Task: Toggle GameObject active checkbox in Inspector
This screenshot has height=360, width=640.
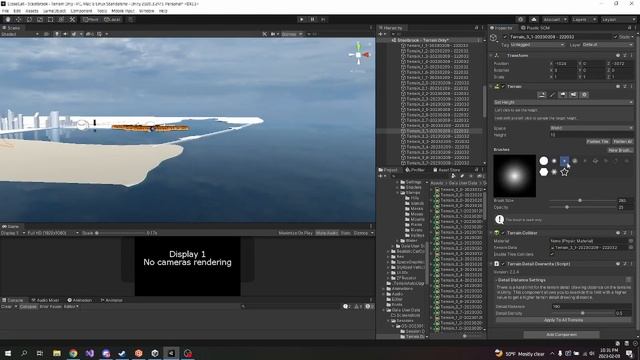Action: [x=505, y=37]
